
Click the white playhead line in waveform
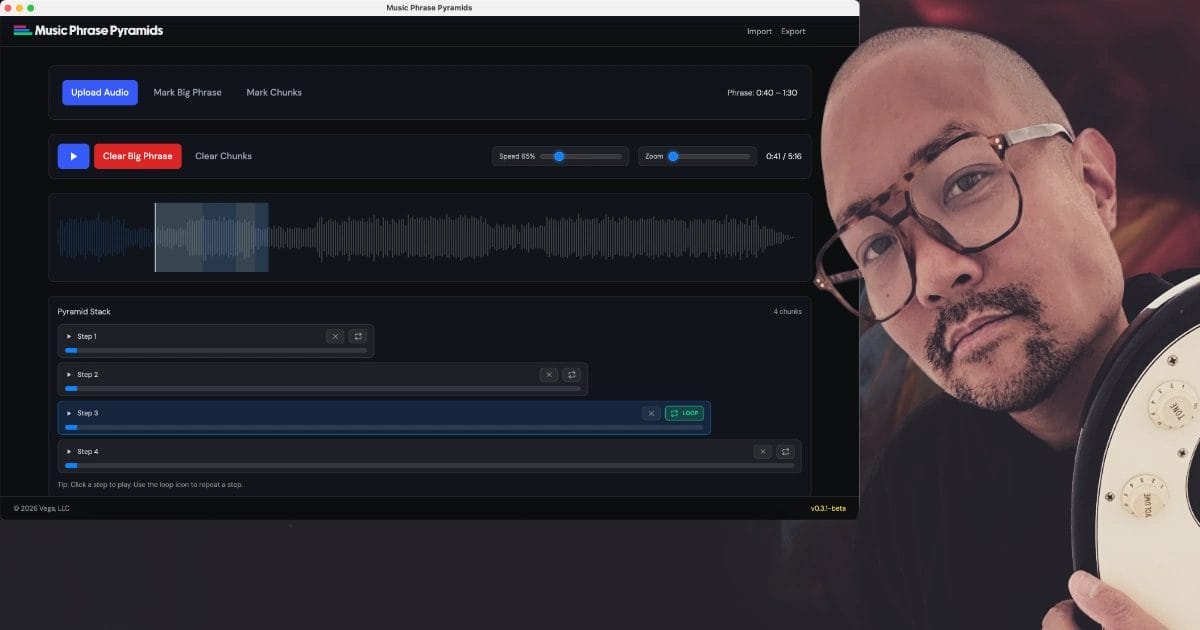pyautogui.click(x=155, y=237)
